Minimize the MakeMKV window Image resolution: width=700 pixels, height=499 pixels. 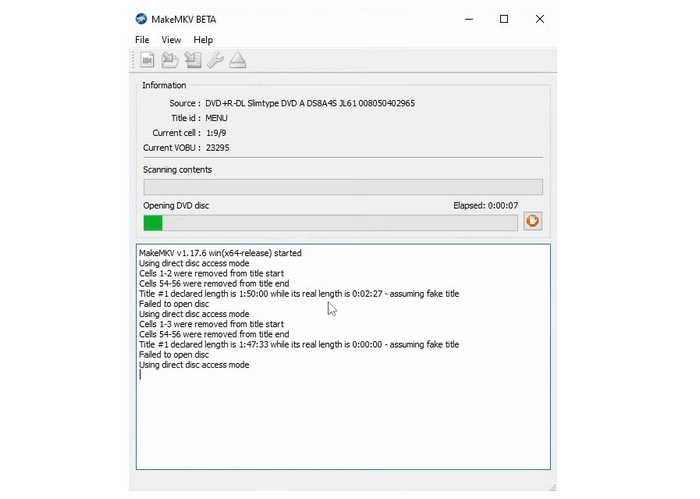469,19
